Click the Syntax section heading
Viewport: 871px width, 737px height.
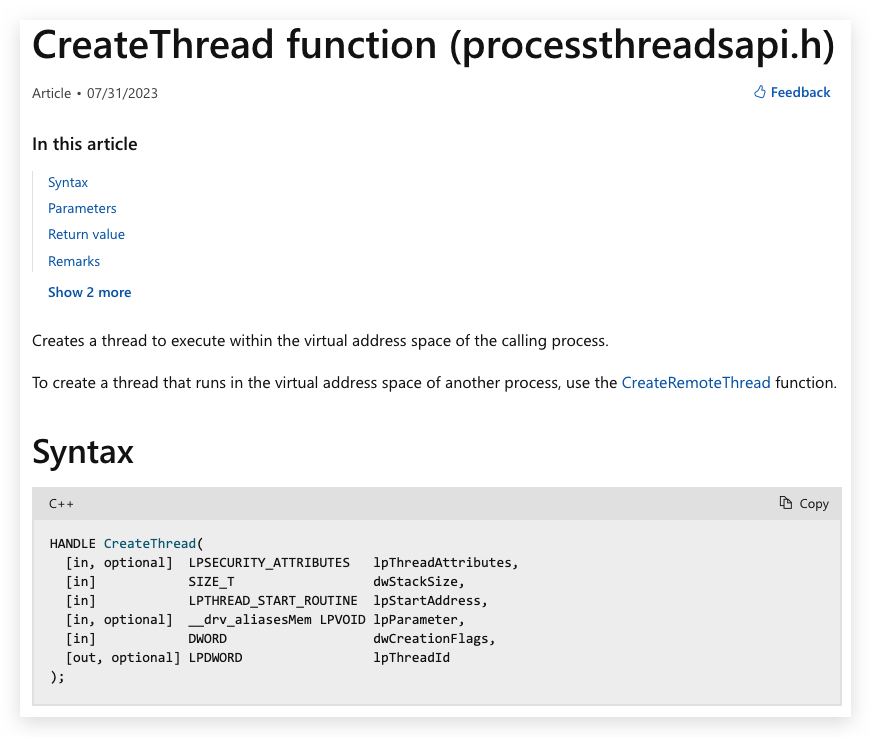[x=83, y=451]
